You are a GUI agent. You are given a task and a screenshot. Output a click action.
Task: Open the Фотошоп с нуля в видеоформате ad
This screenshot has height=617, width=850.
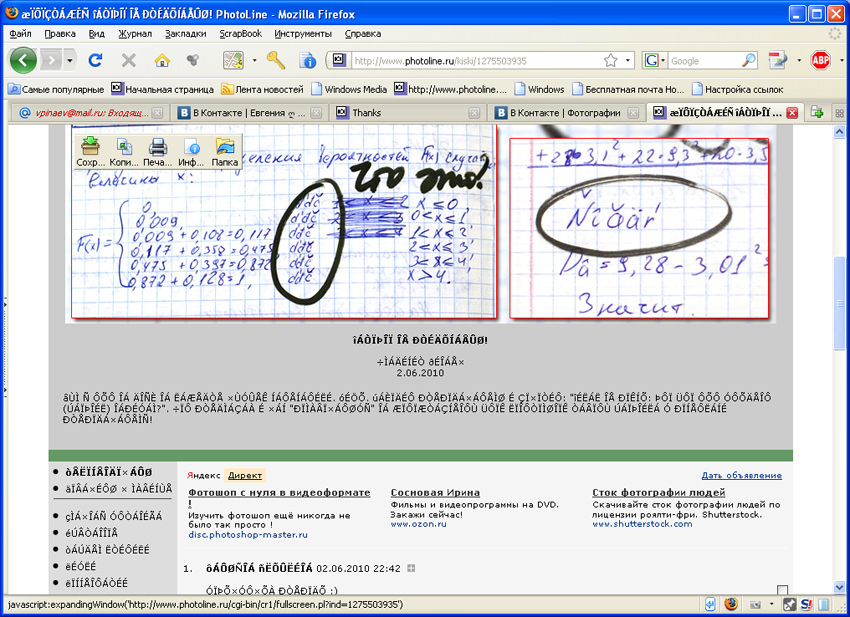279,492
